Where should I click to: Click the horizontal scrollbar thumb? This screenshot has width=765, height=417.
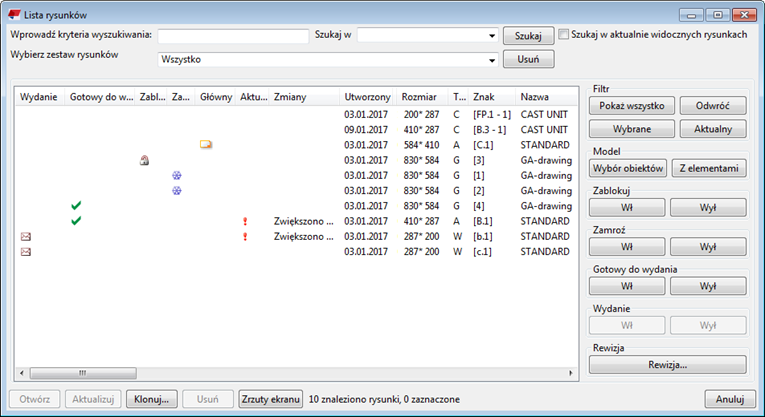click(x=83, y=373)
